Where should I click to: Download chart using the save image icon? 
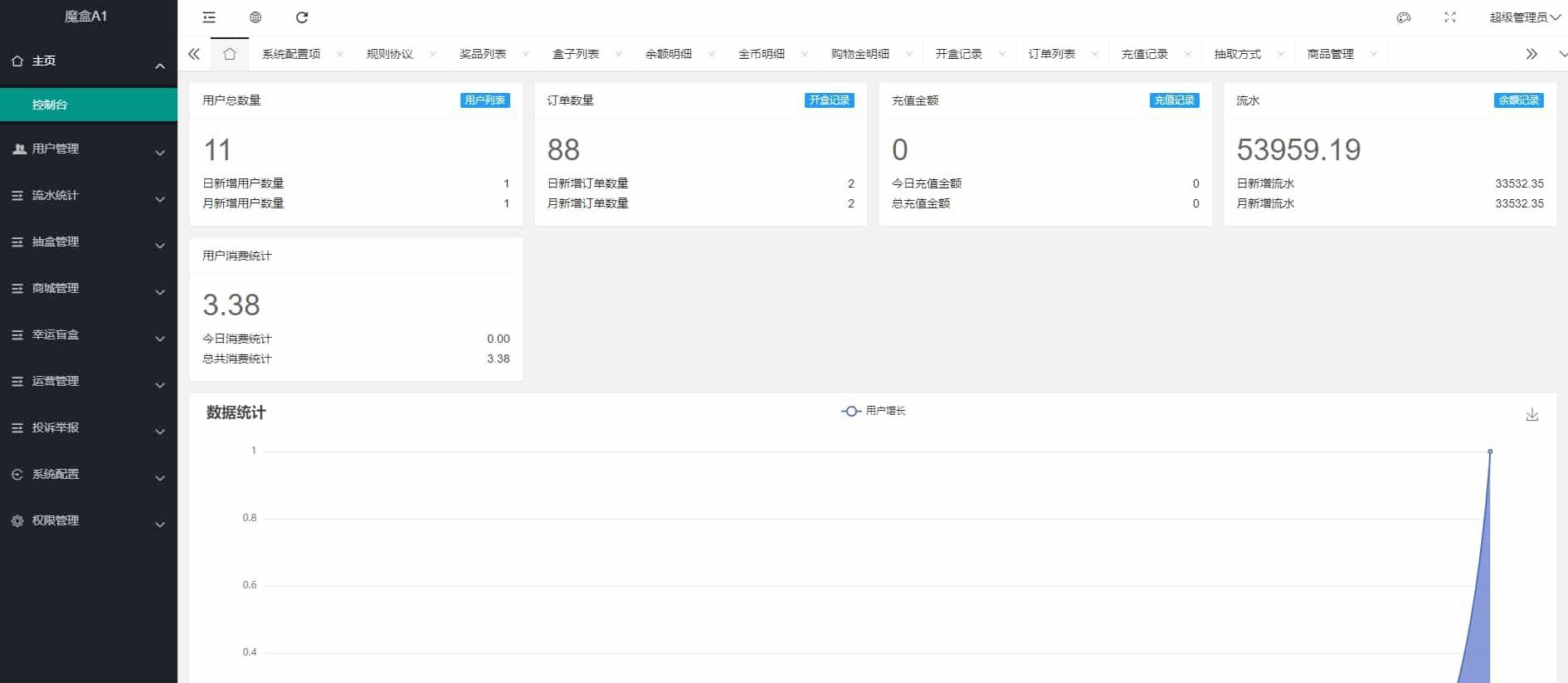click(1531, 415)
